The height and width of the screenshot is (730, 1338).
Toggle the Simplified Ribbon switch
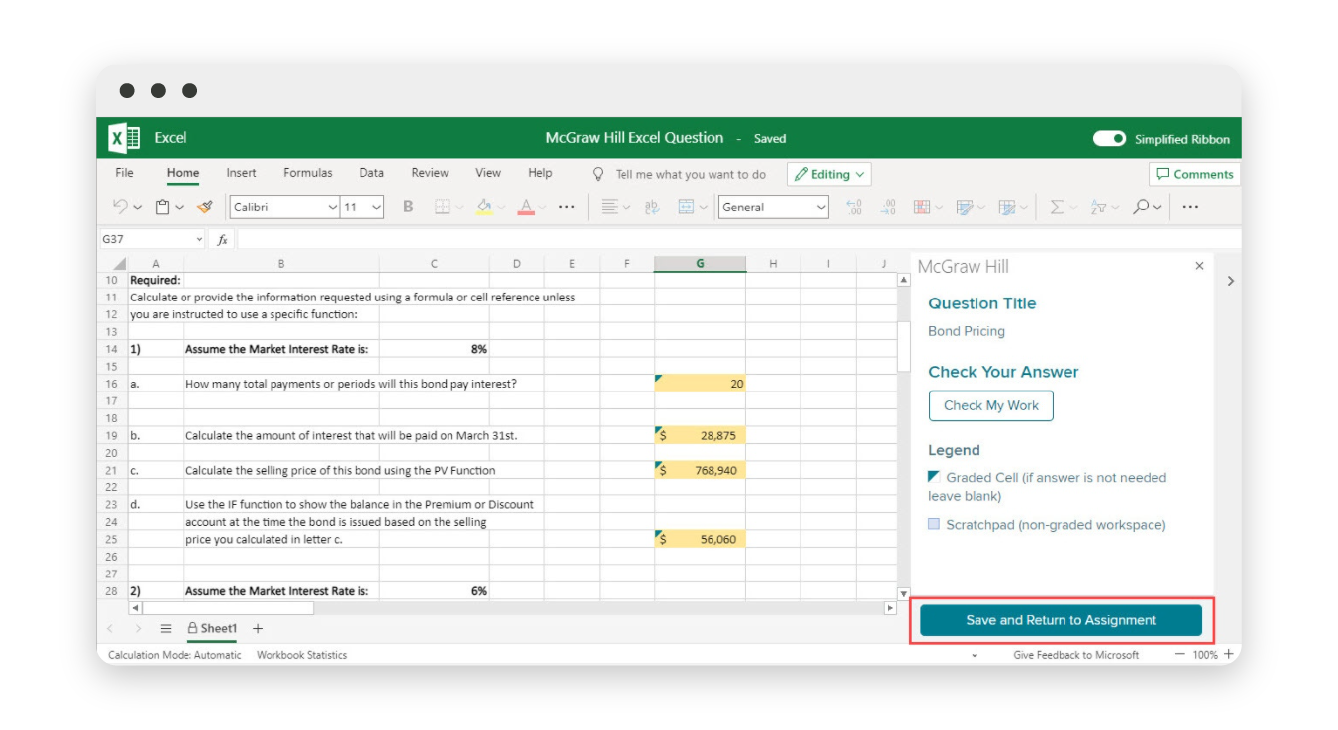click(1109, 139)
